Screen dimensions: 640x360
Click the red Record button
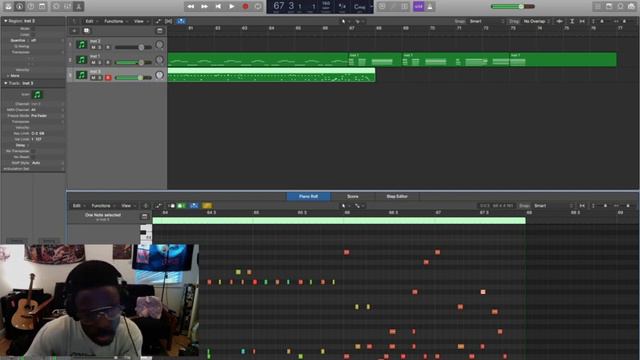[x=245, y=6]
